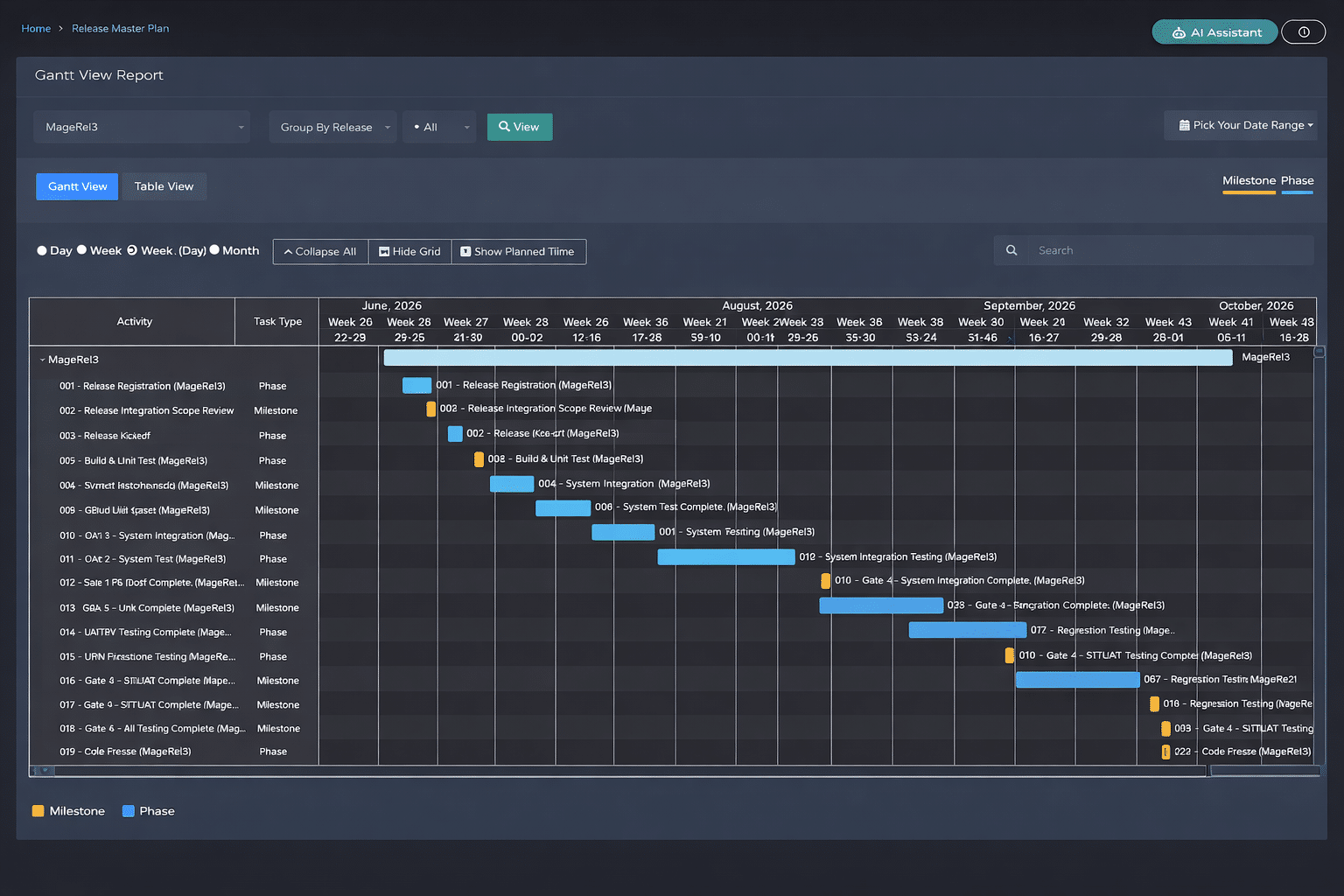The width and height of the screenshot is (1344, 896).
Task: Select the Week radio button
Action: [82, 250]
